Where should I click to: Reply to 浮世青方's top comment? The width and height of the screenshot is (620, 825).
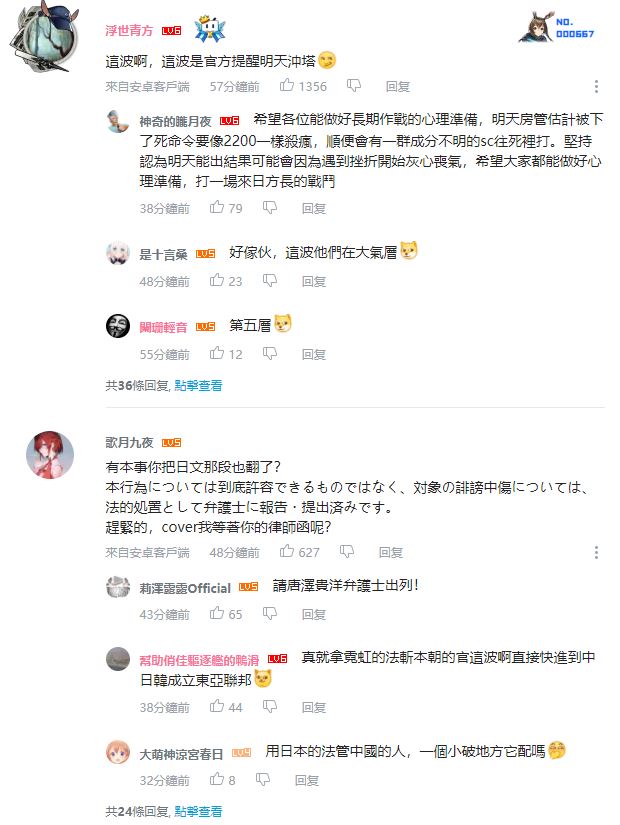click(397, 86)
